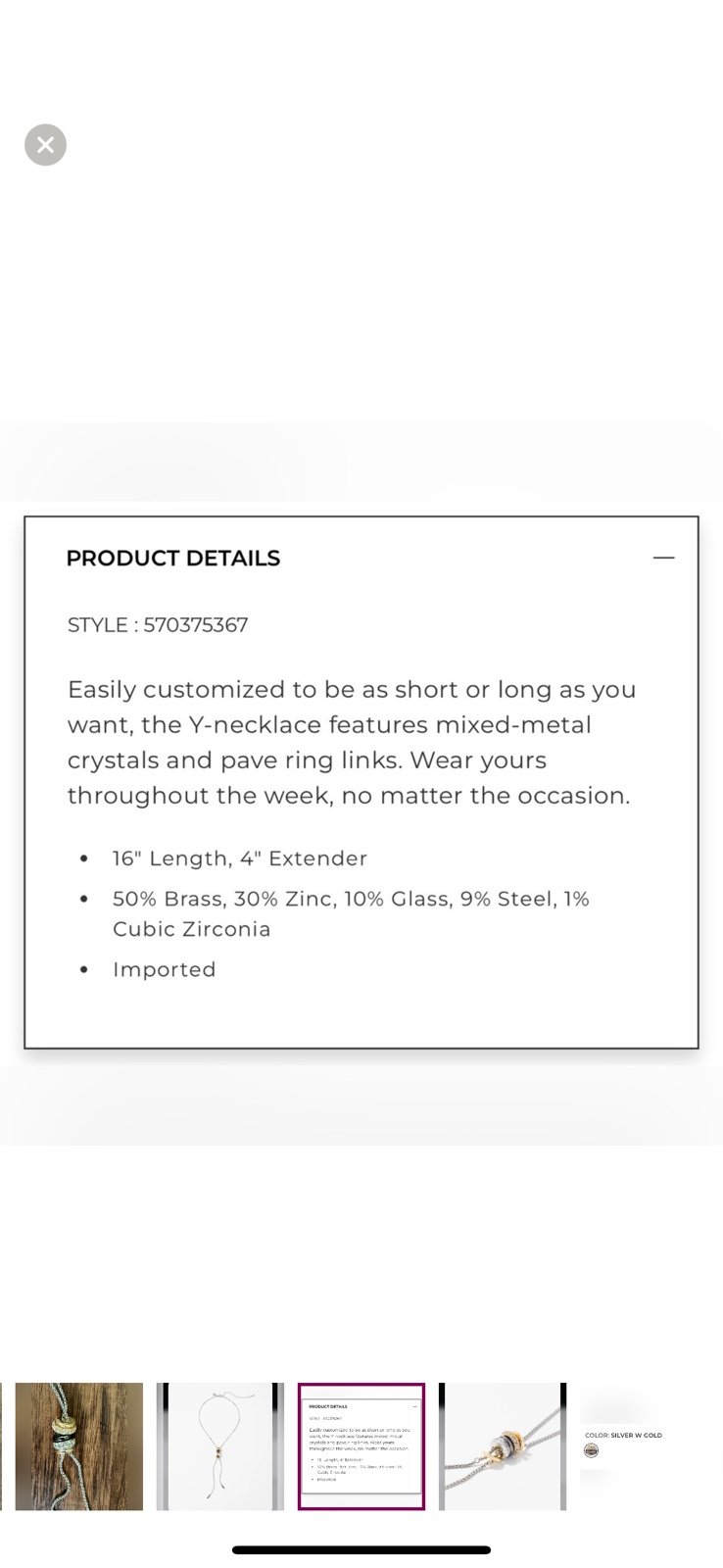This screenshot has width=723, height=1568.
Task: Tap the 50% Brass materials bullet line
Action: (x=351, y=899)
